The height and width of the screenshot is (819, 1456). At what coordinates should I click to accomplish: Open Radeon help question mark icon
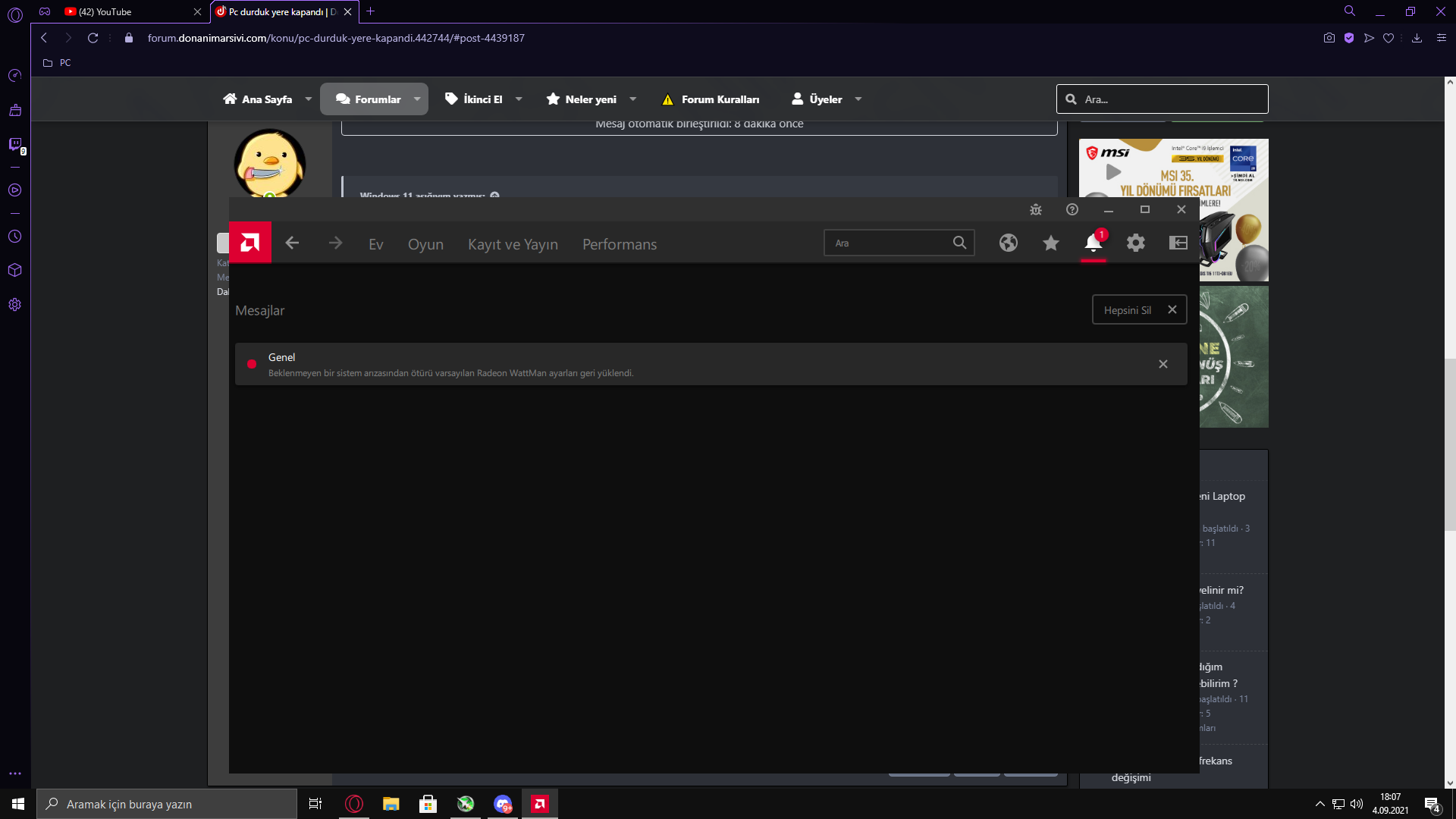point(1072,209)
